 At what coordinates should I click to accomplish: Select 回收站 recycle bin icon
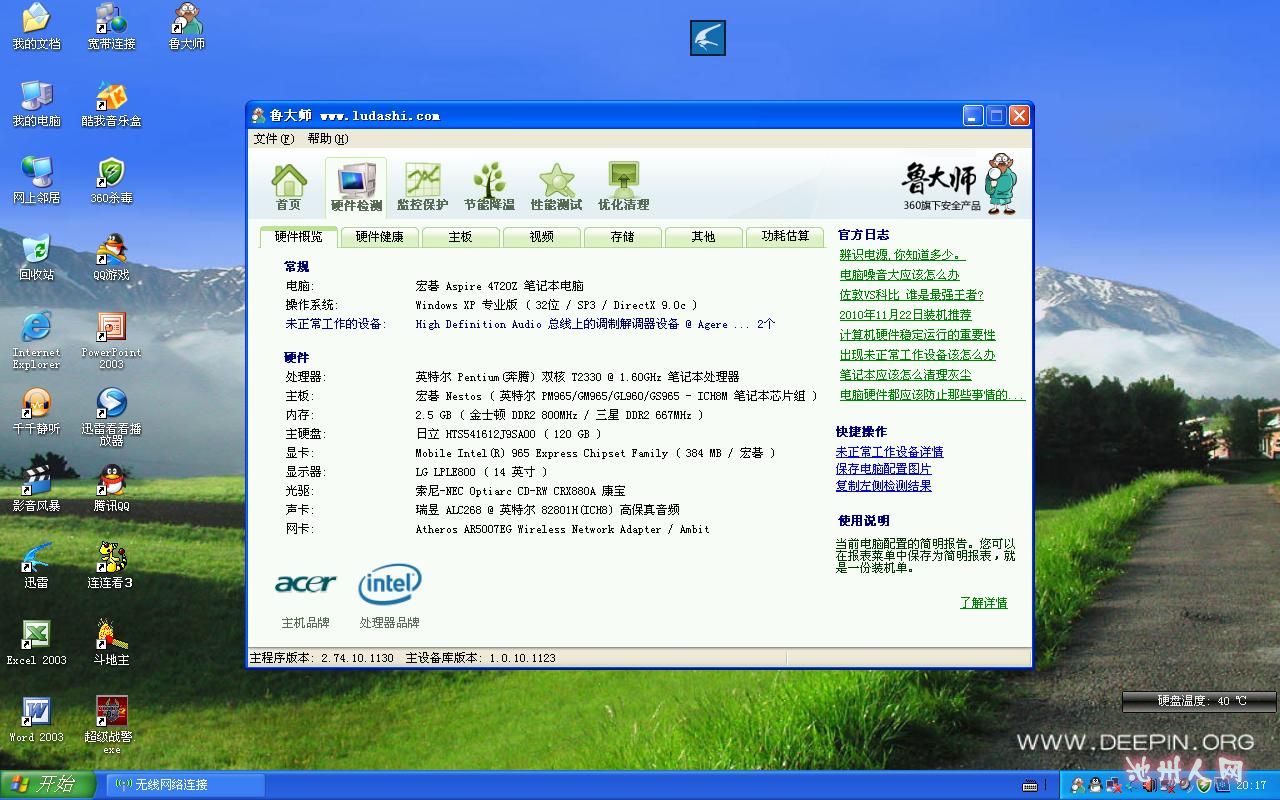click(x=36, y=257)
